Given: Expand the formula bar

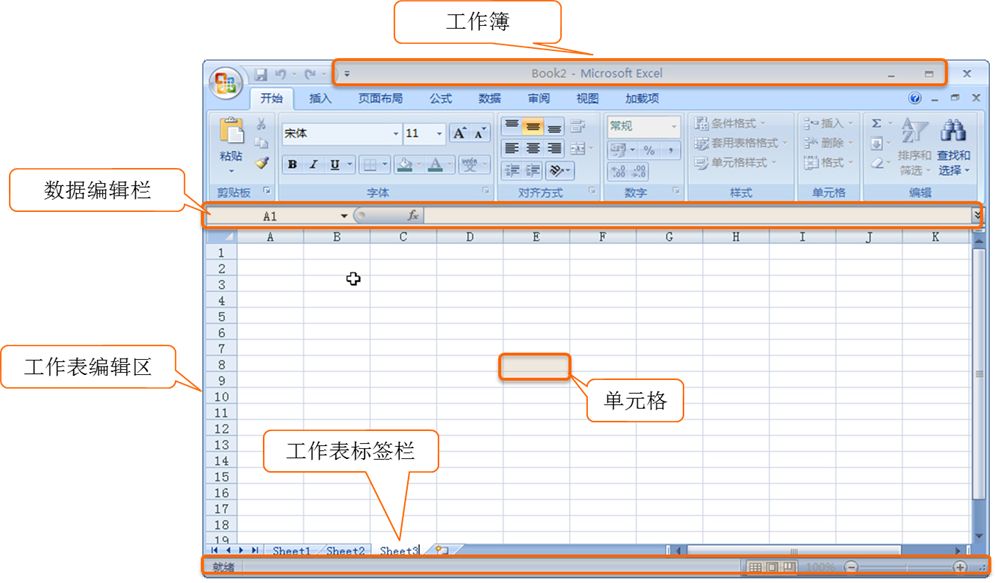Looking at the screenshot, I should point(977,216).
